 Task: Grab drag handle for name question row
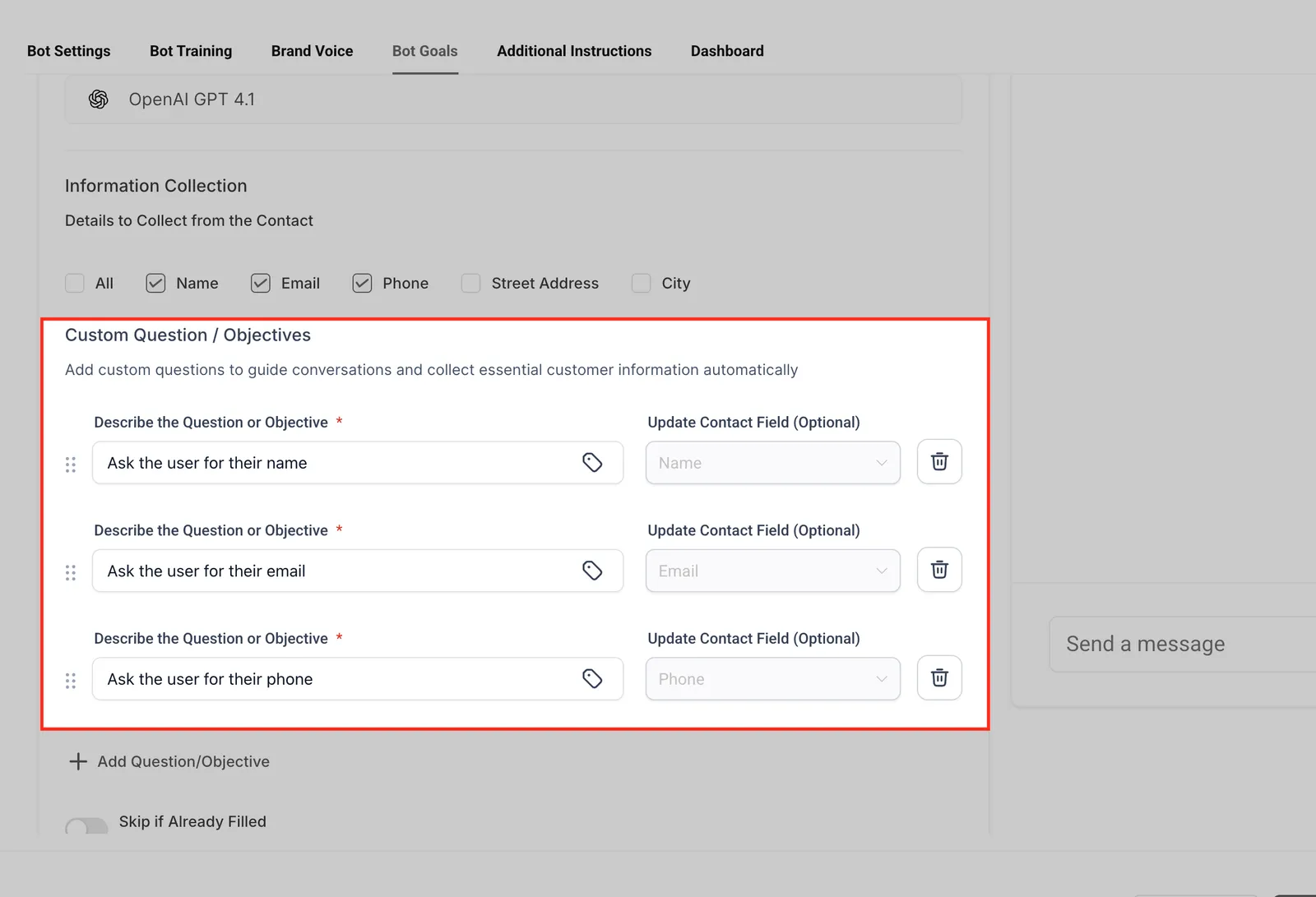71,465
